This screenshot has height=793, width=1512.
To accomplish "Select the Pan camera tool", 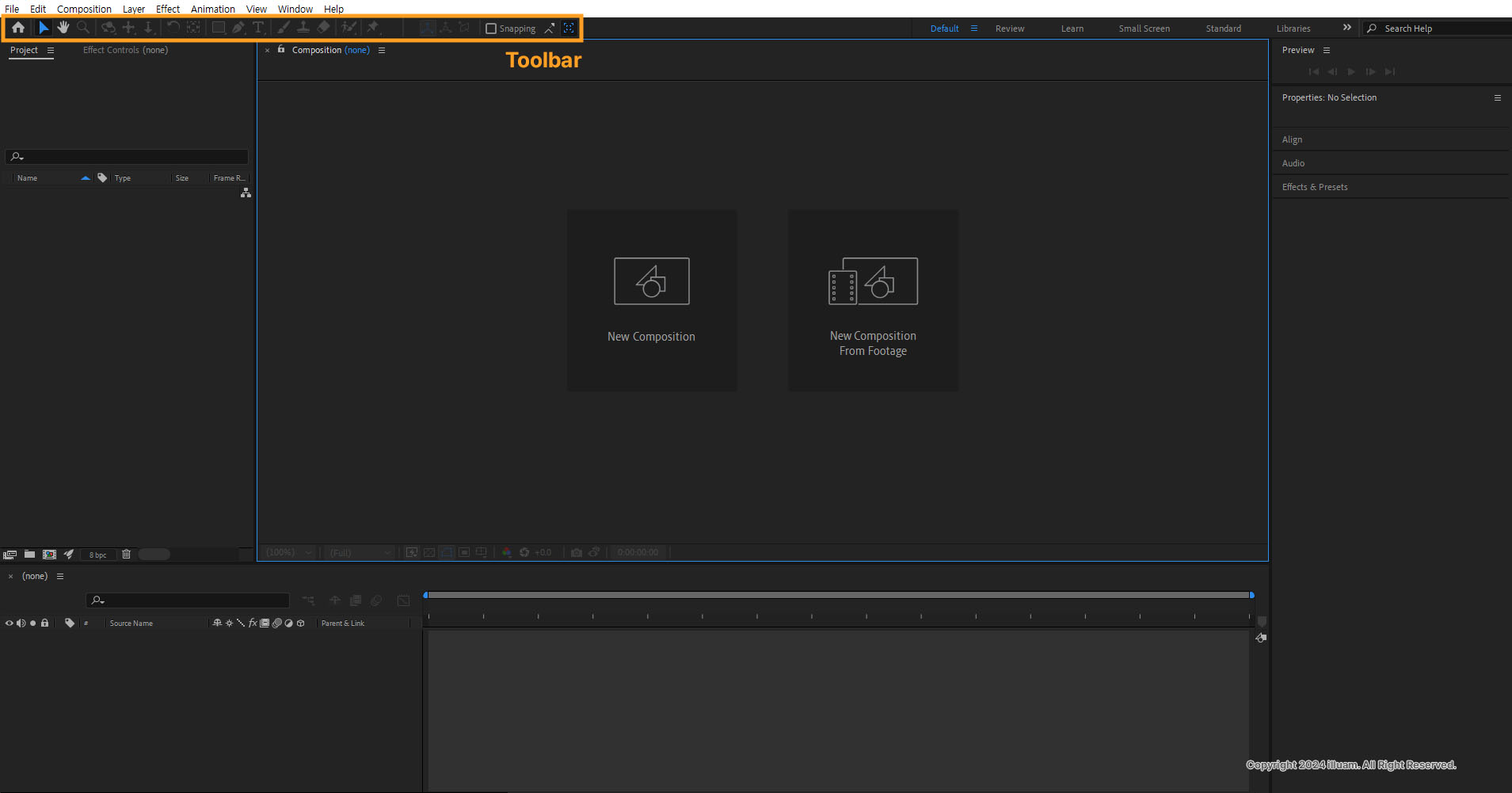I will pos(128,28).
